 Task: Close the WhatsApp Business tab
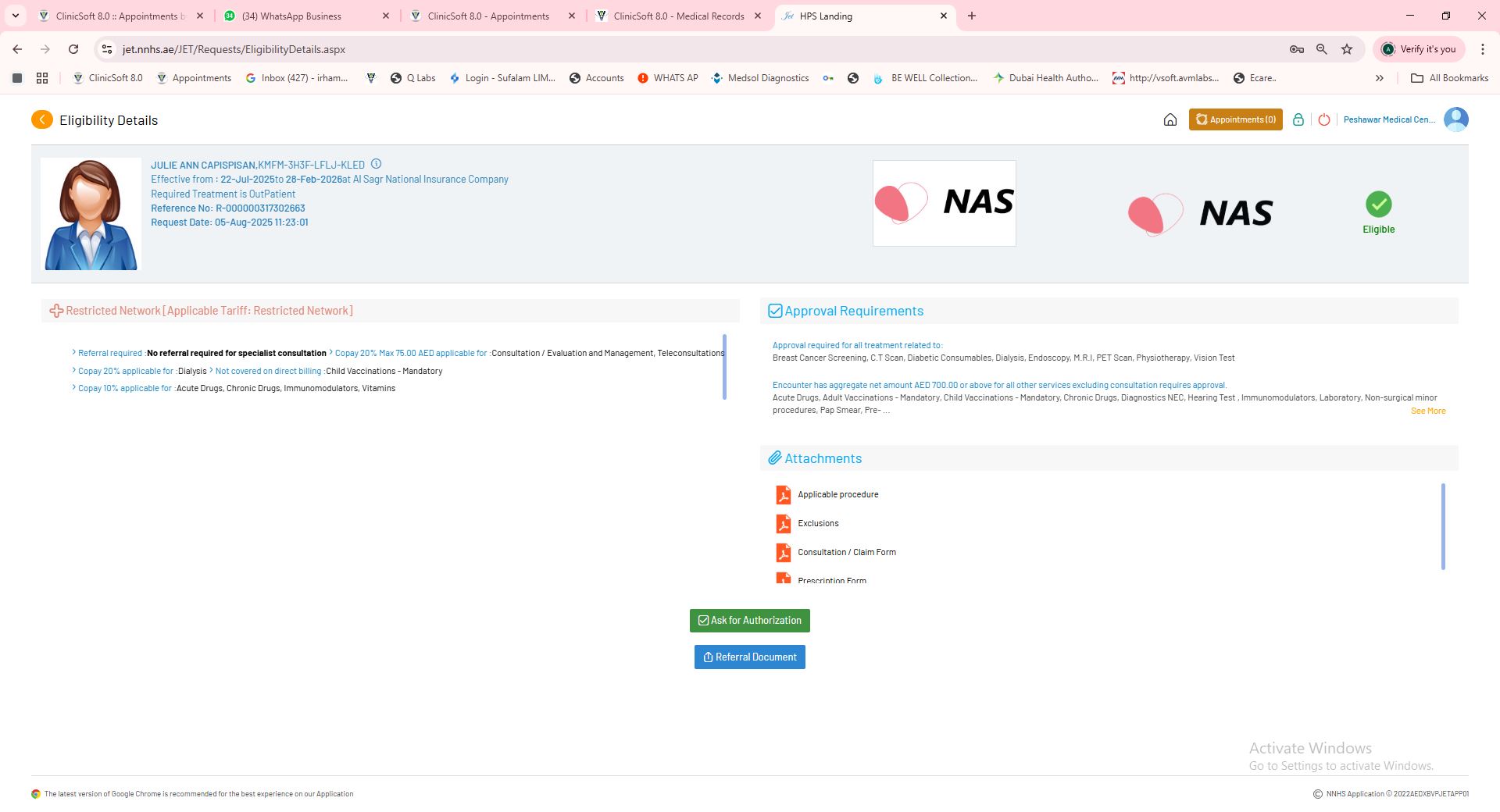coord(386,16)
